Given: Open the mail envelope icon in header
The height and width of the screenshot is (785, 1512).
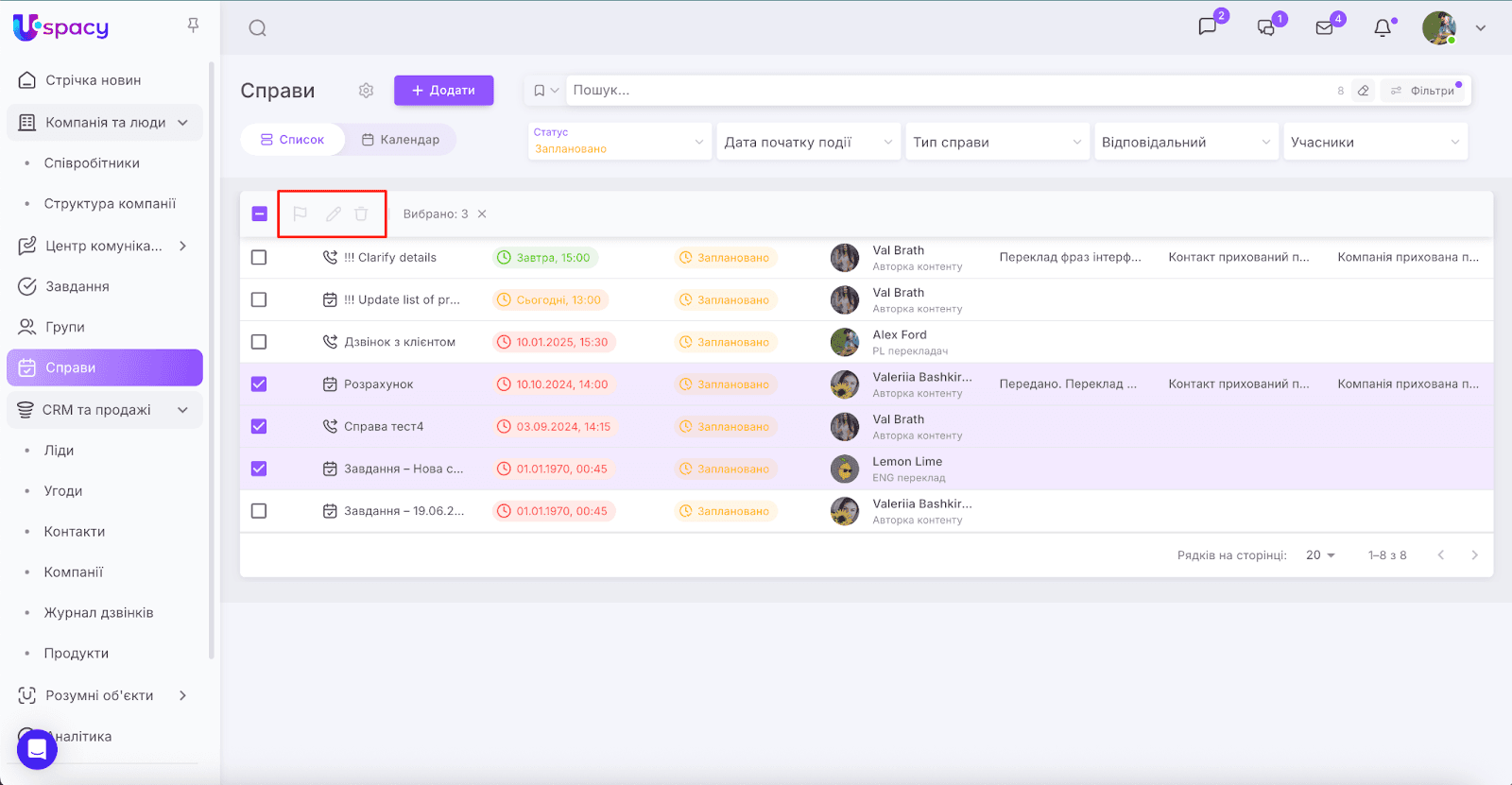Looking at the screenshot, I should (1325, 28).
